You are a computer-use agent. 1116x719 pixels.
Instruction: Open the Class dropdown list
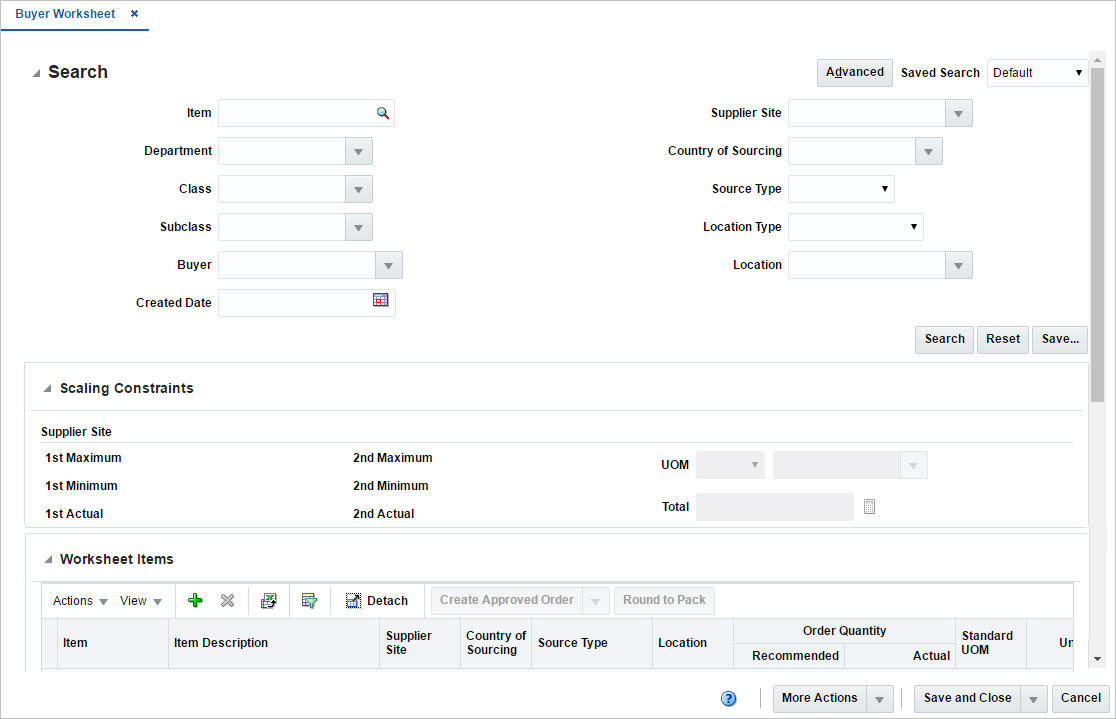(358, 189)
